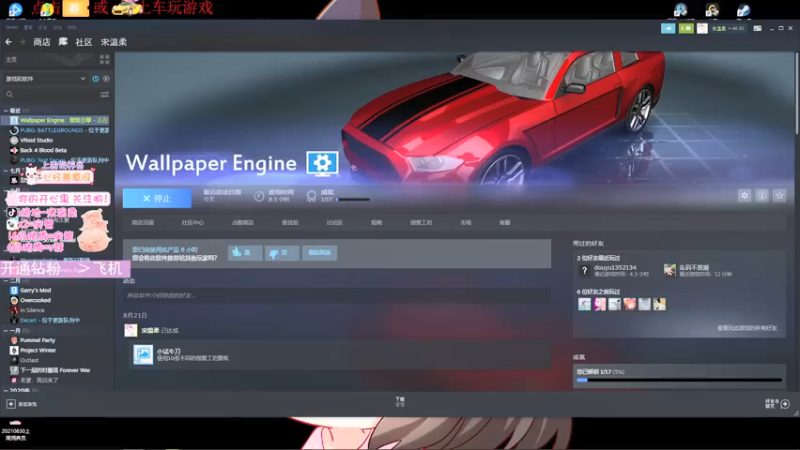Collapse the 2020 section

6,390
